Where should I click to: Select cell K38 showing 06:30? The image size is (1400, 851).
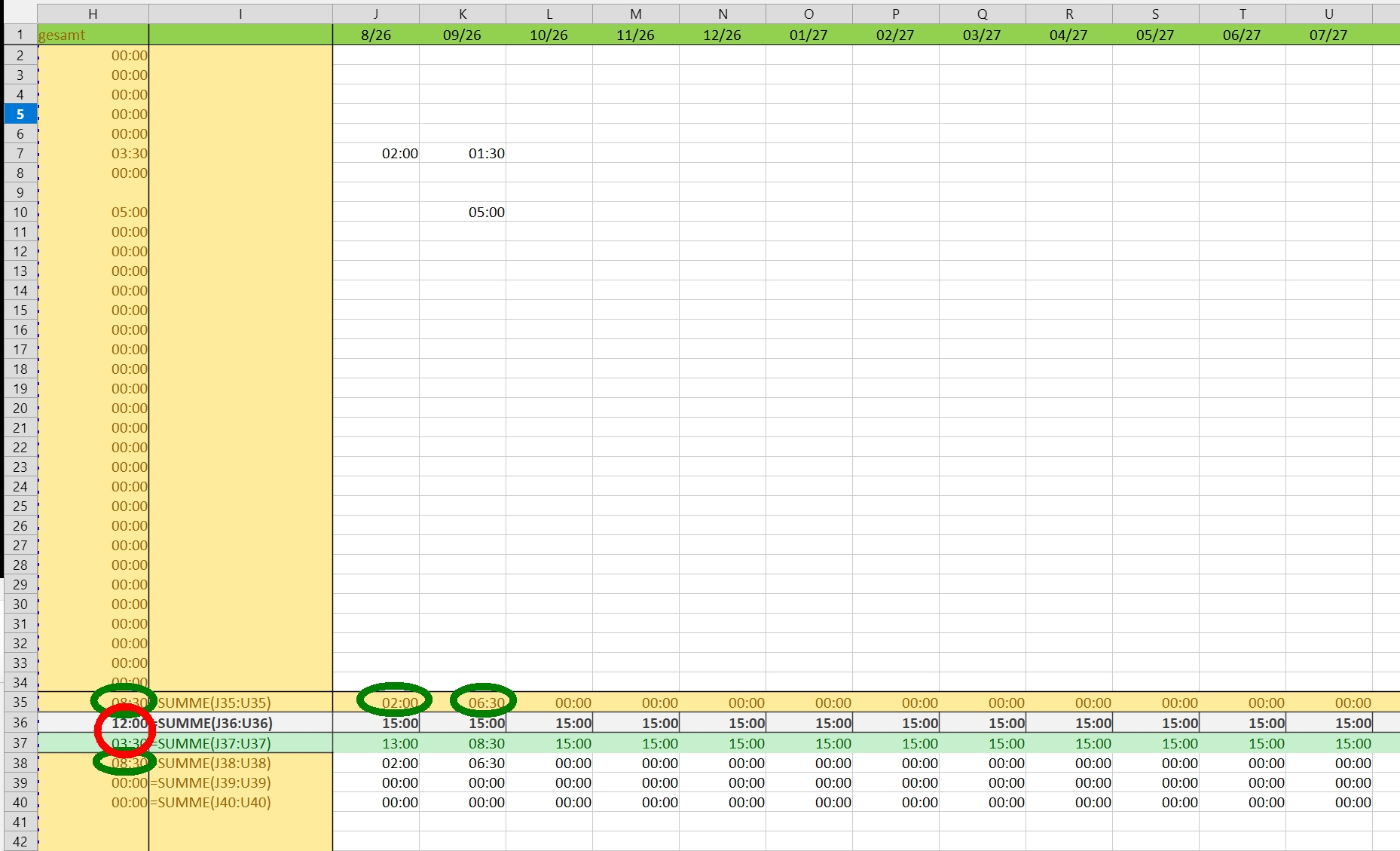tap(463, 763)
